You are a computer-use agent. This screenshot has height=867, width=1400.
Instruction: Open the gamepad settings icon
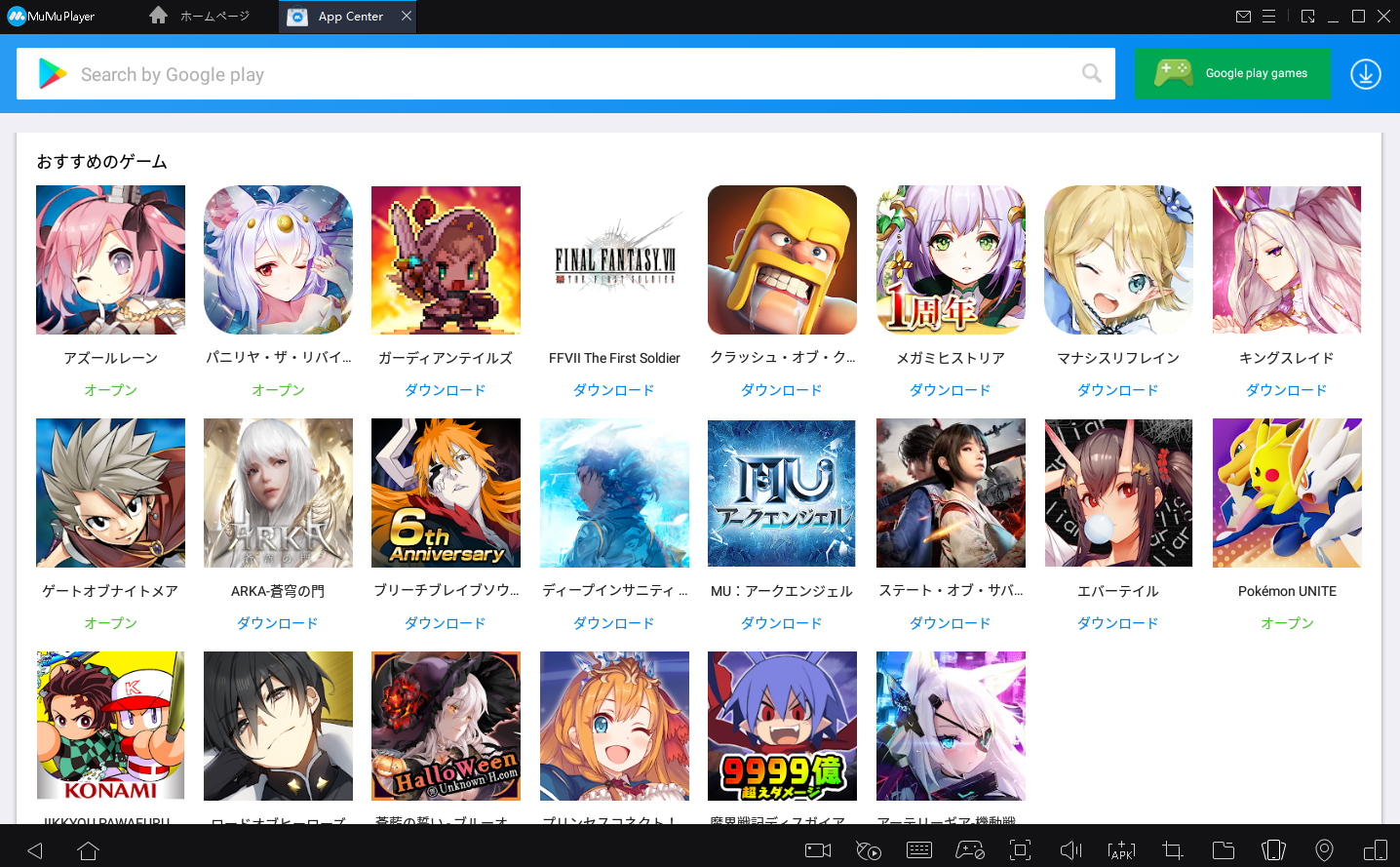click(x=970, y=850)
